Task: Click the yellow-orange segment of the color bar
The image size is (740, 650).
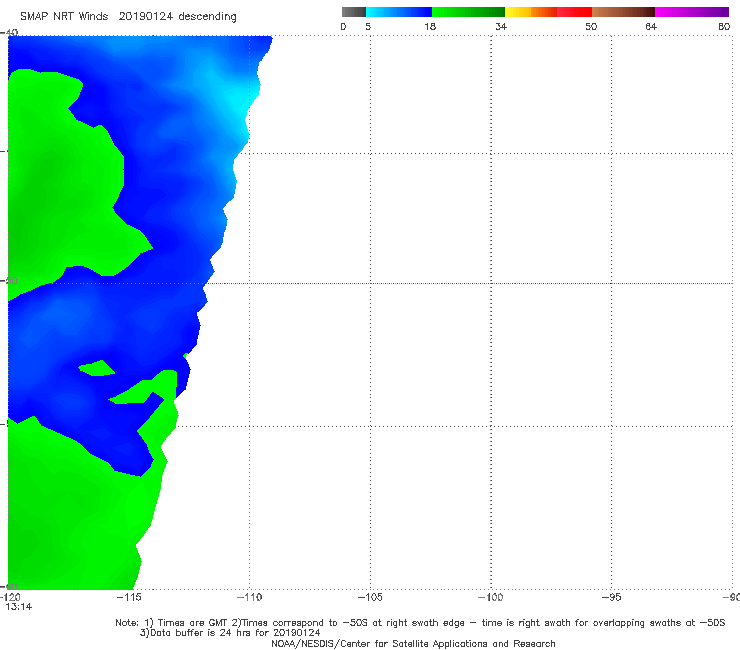Action: tap(530, 12)
